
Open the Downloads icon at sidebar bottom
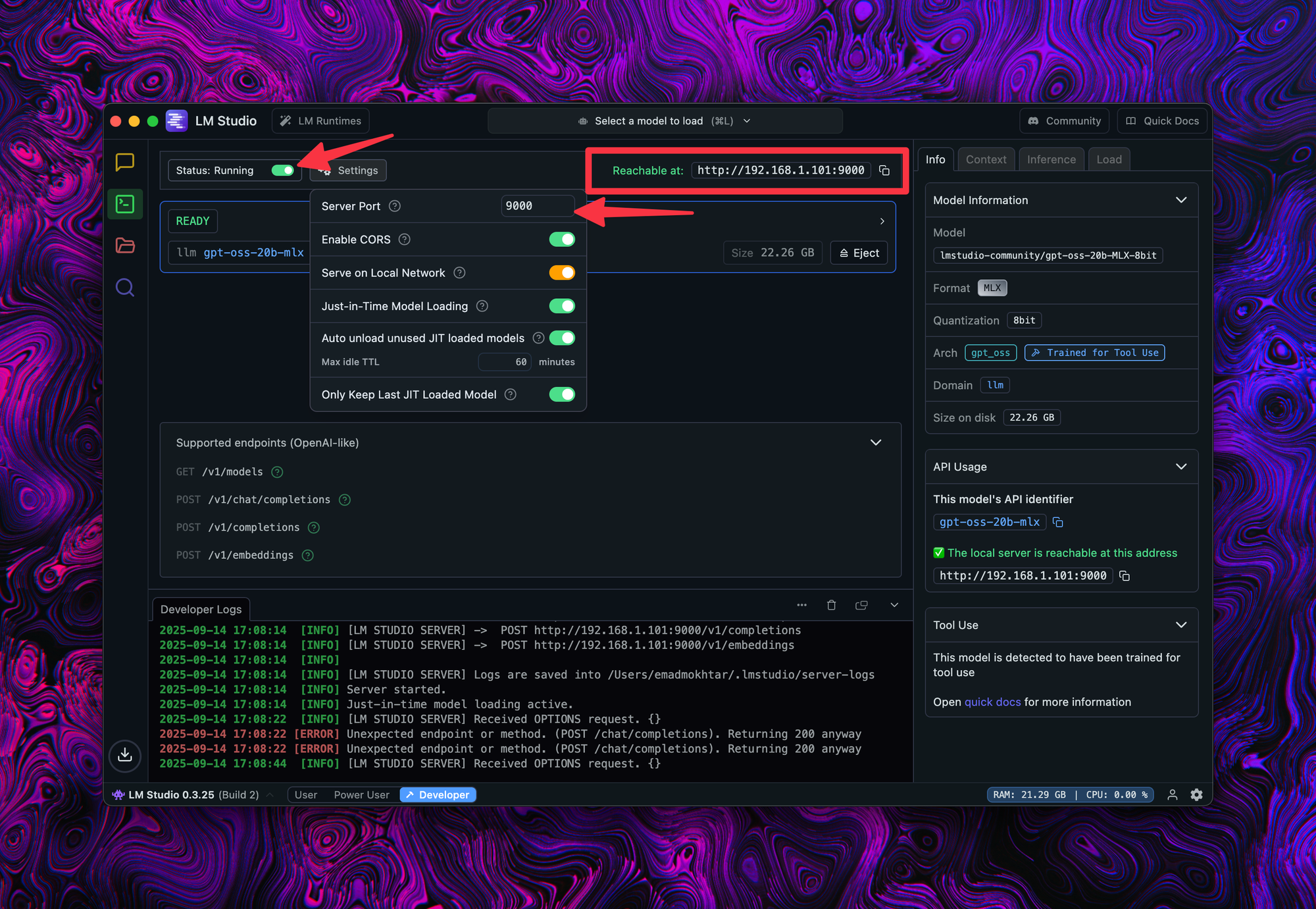[x=125, y=755]
